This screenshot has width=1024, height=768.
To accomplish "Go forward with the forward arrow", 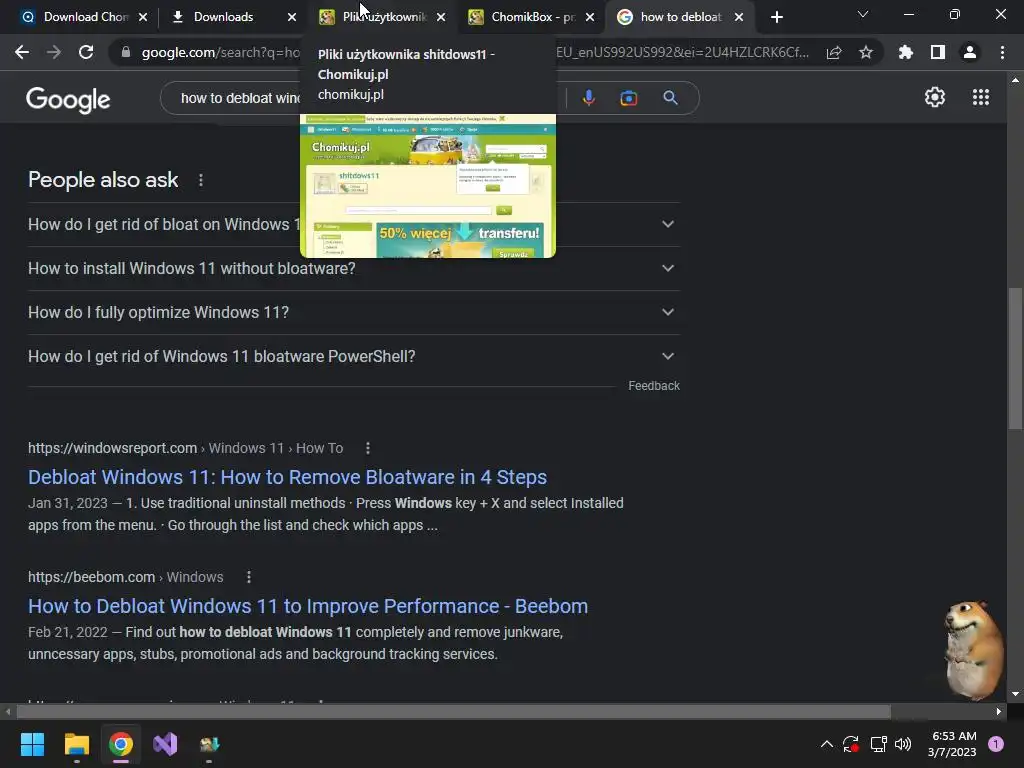I will pos(54,52).
